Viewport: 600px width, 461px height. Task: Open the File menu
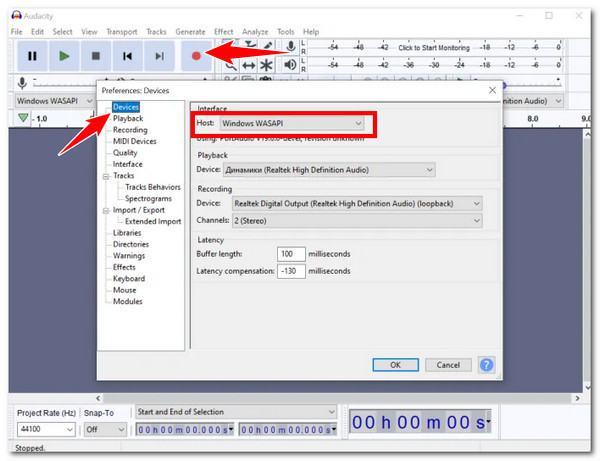click(16, 32)
